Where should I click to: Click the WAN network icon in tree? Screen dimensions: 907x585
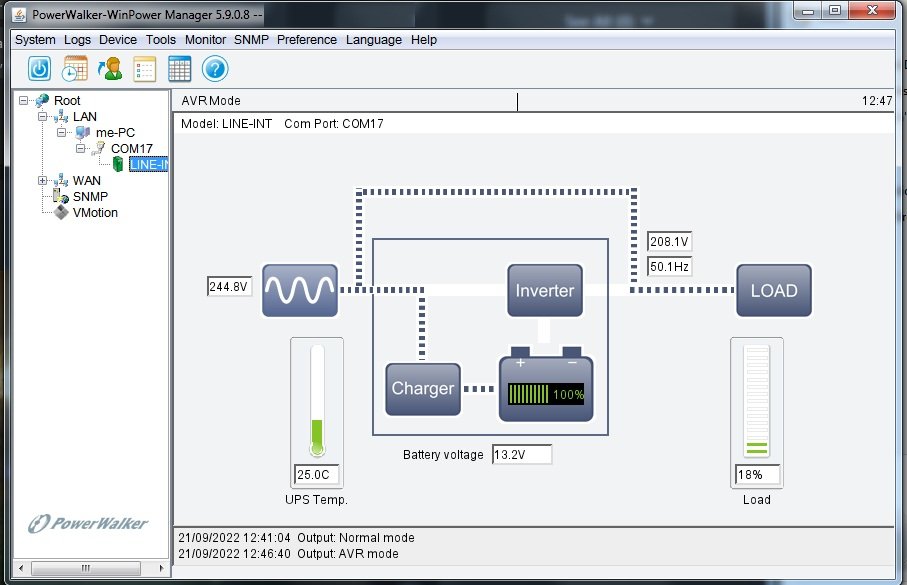pos(61,181)
